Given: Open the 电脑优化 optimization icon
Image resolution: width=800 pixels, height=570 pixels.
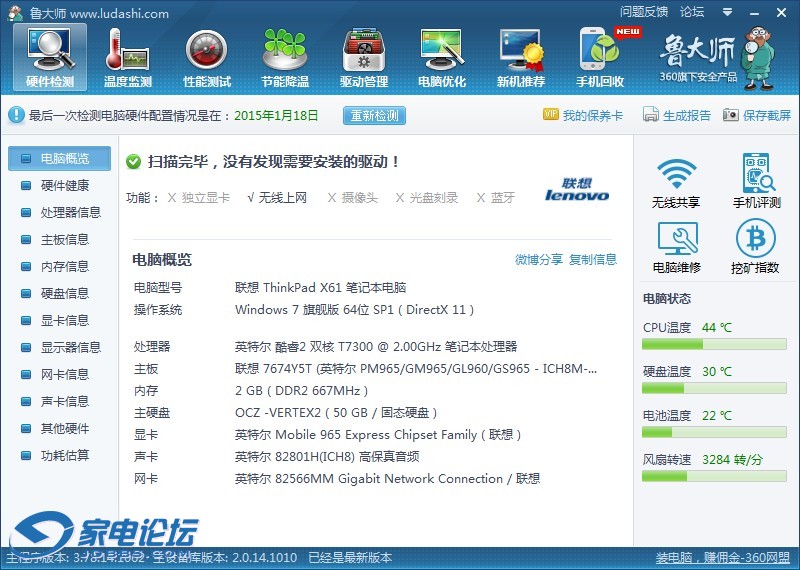Looking at the screenshot, I should 442,57.
